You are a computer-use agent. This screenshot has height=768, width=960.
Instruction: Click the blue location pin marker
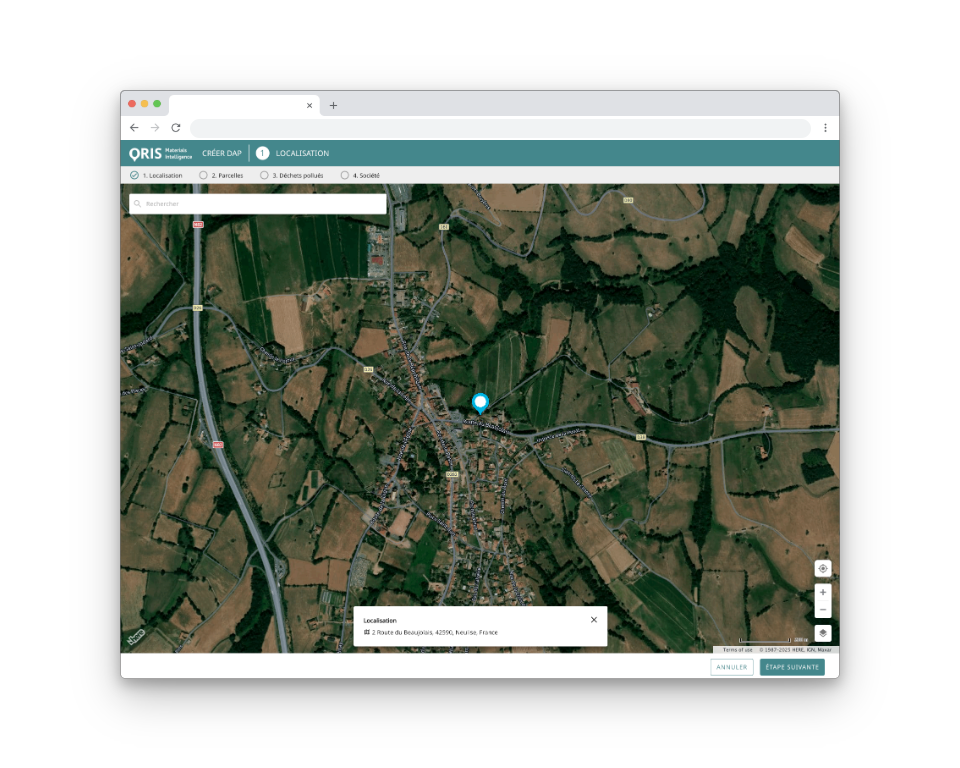click(480, 403)
